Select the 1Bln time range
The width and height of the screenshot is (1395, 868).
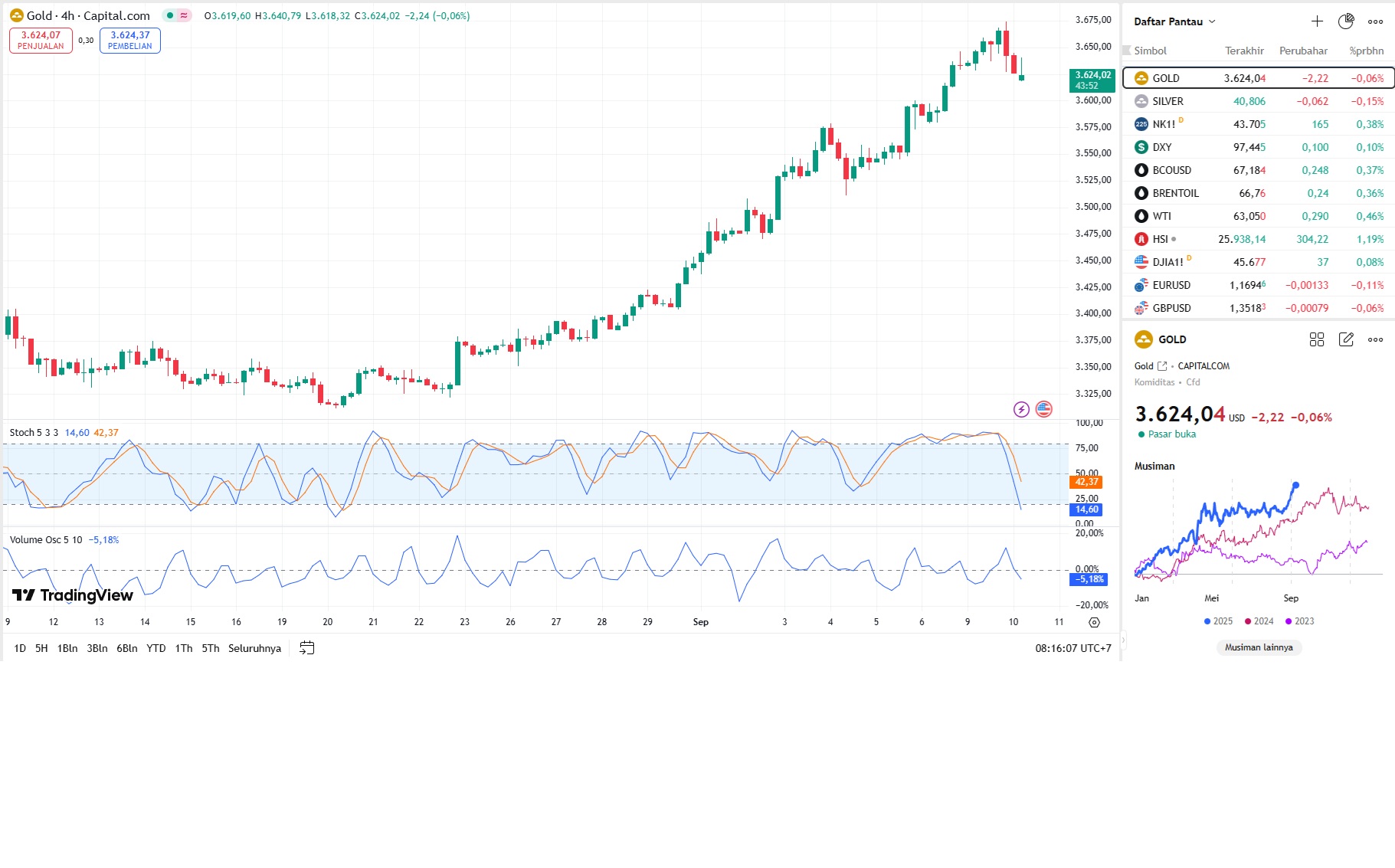pyautogui.click(x=67, y=648)
